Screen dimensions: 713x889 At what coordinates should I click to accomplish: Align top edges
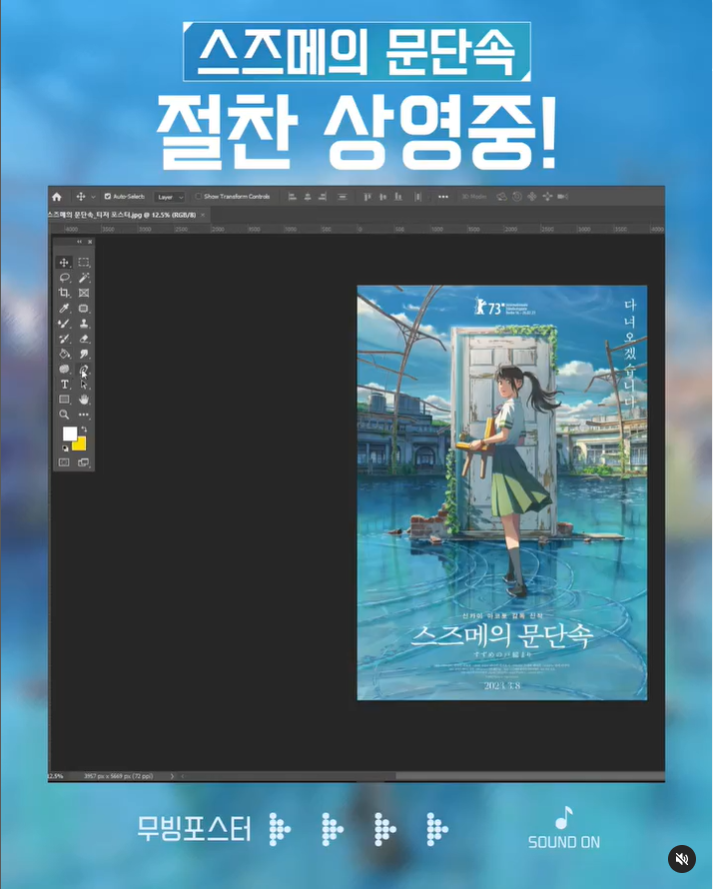(x=367, y=197)
